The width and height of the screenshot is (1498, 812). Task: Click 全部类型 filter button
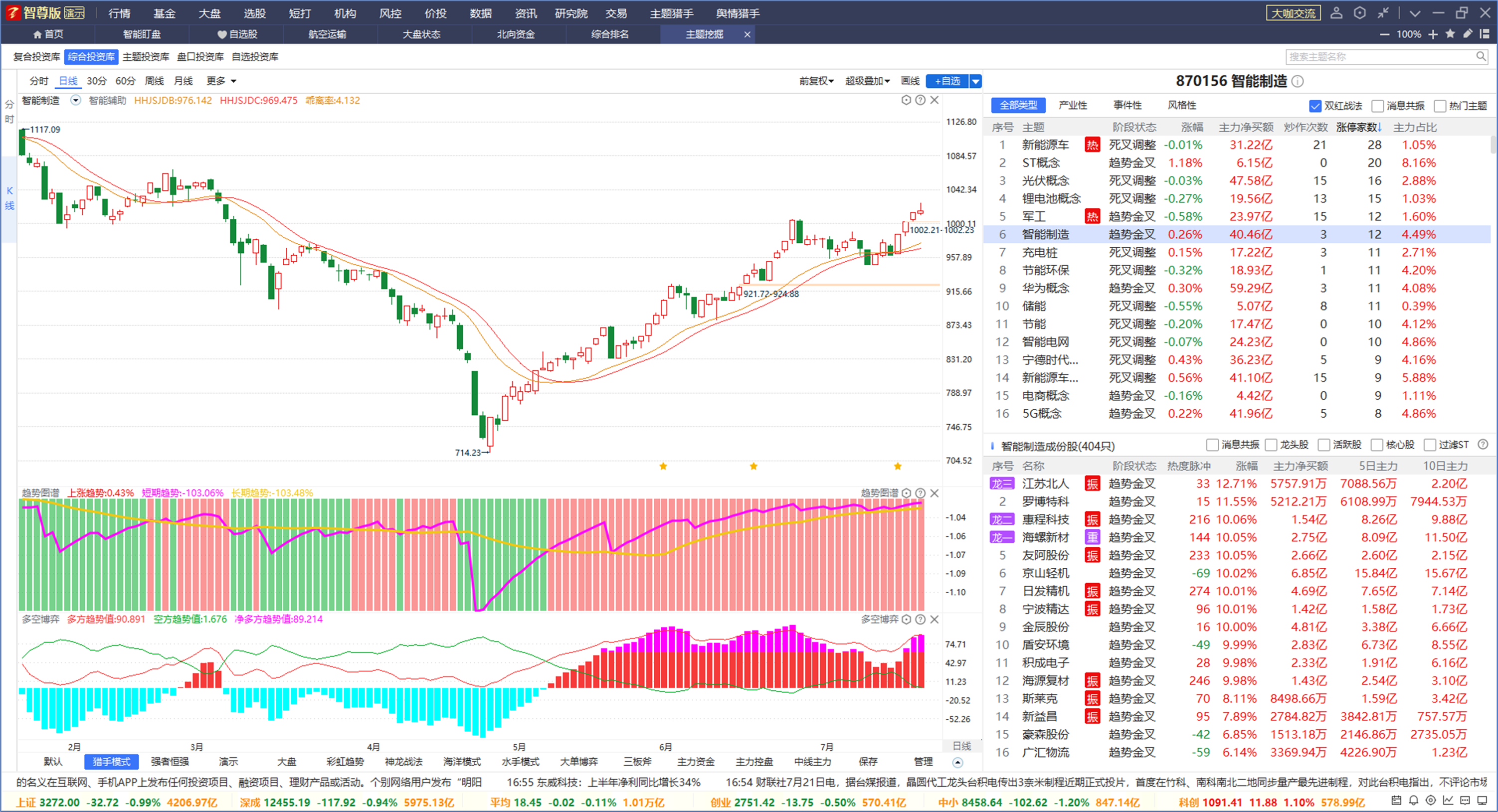[x=1018, y=105]
